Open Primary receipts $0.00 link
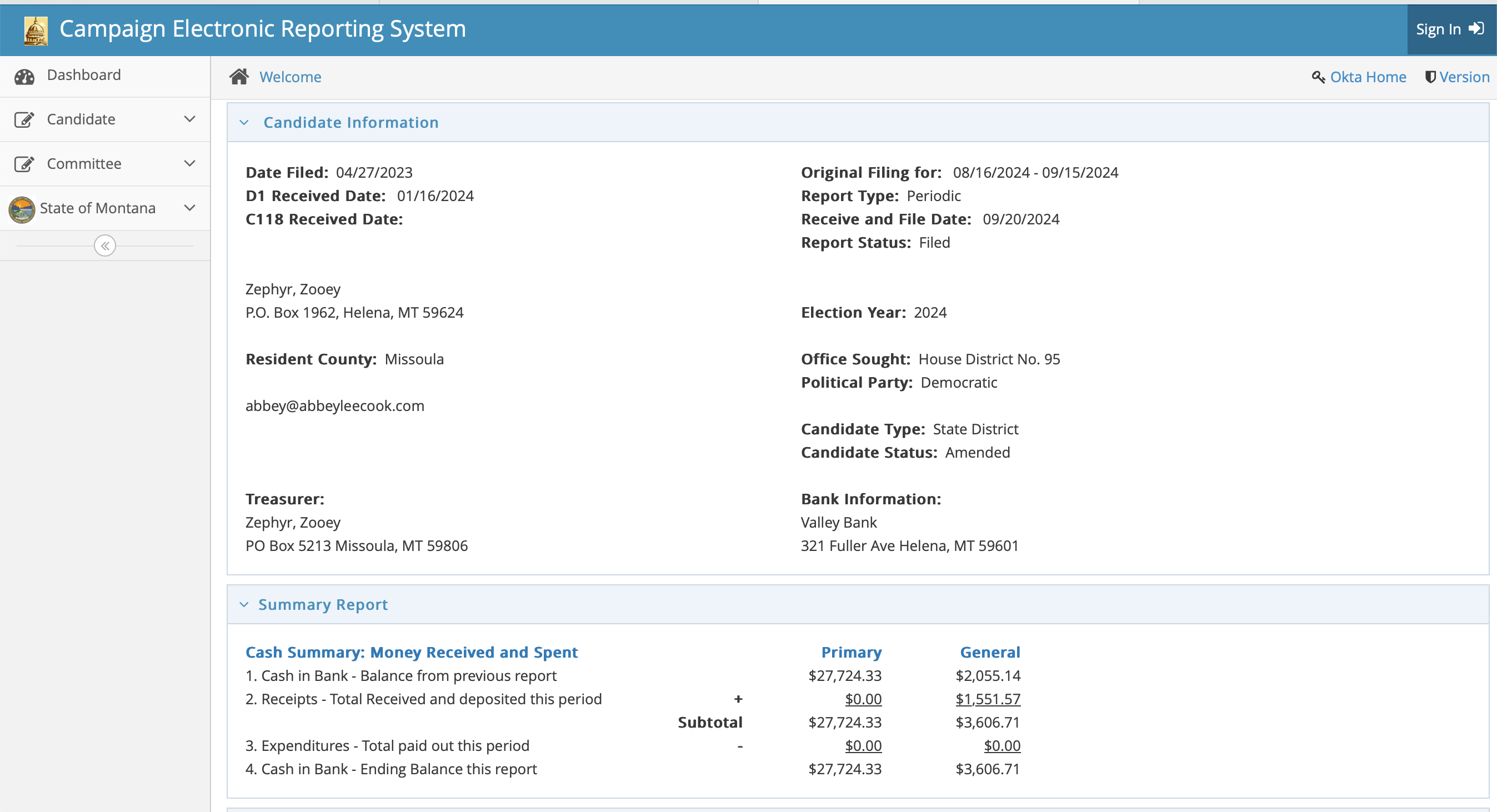Viewport: 1497px width, 812px height. click(x=863, y=699)
